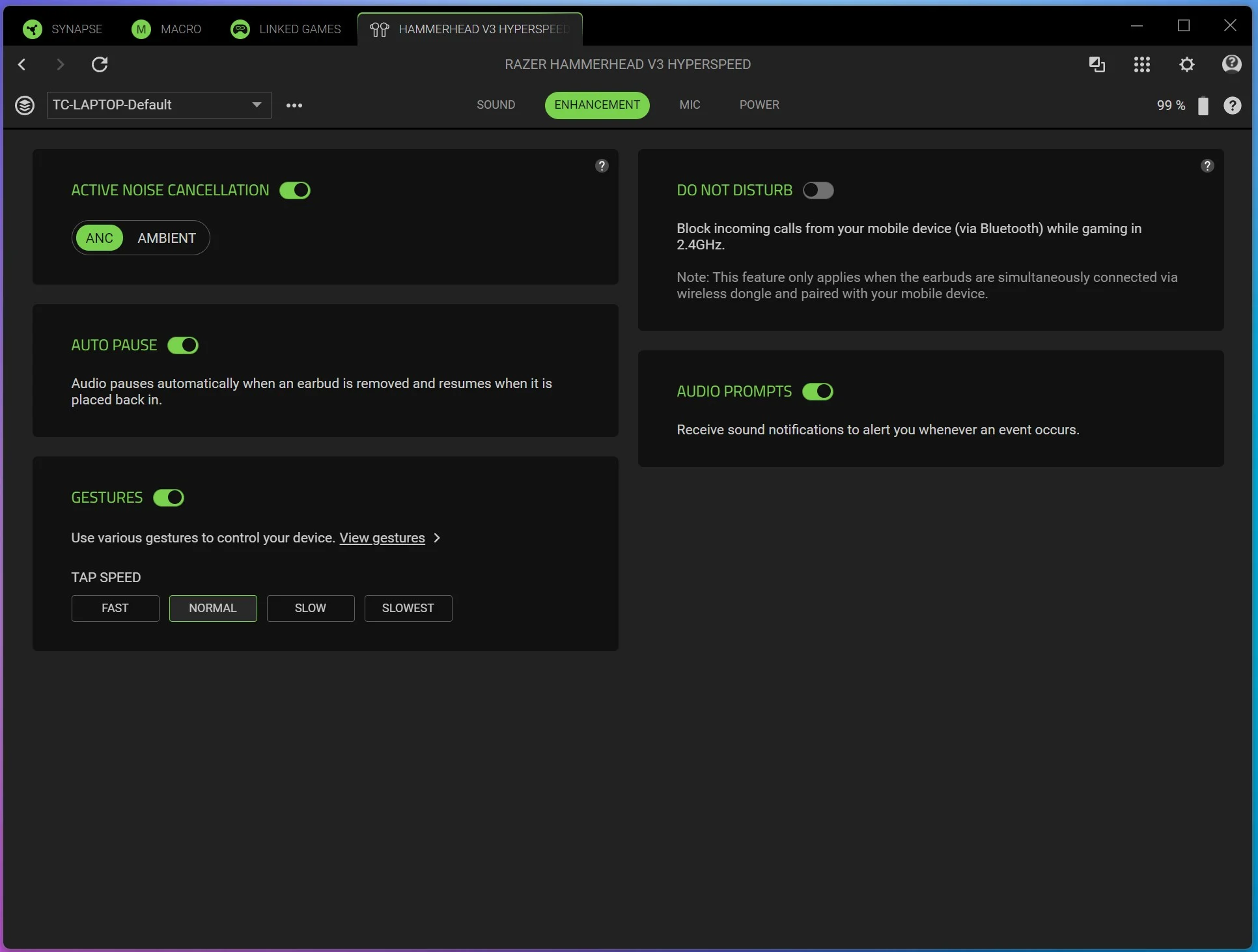Open the help/feedback icon top right
This screenshot has width=1258, height=952.
tap(1231, 64)
